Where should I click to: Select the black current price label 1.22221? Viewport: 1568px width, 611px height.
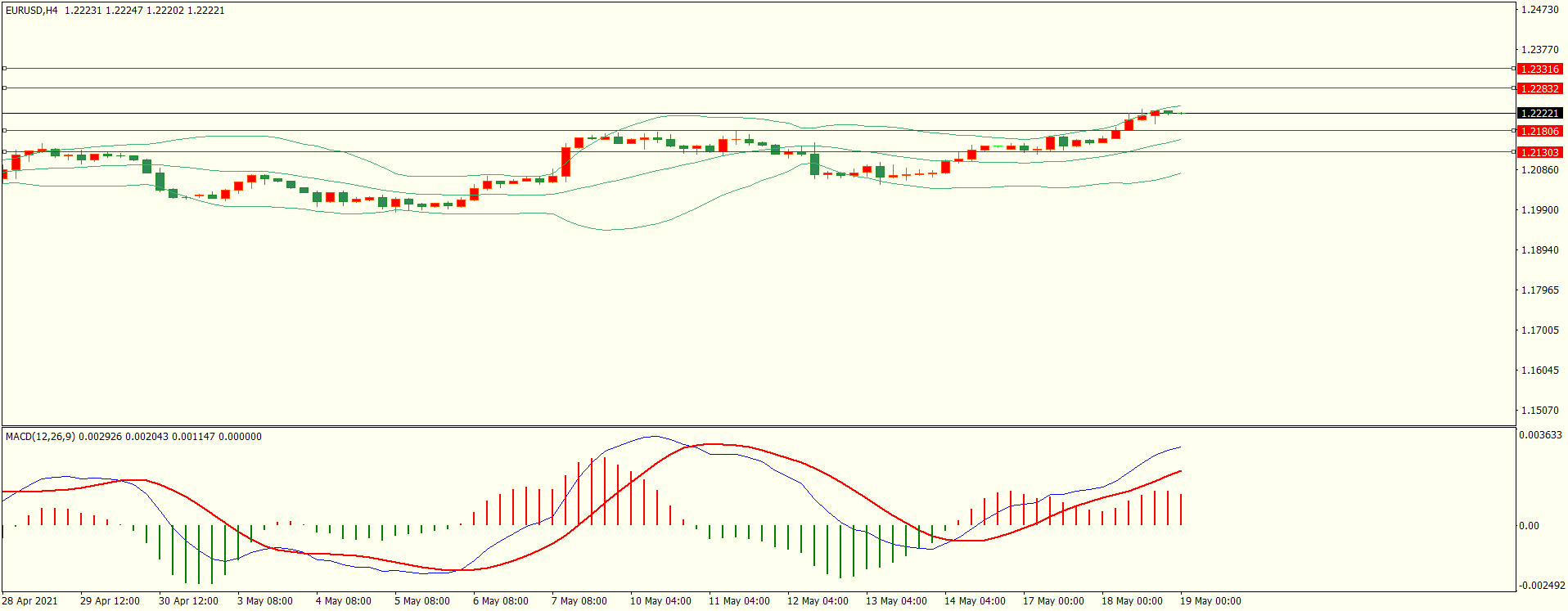(x=1539, y=114)
